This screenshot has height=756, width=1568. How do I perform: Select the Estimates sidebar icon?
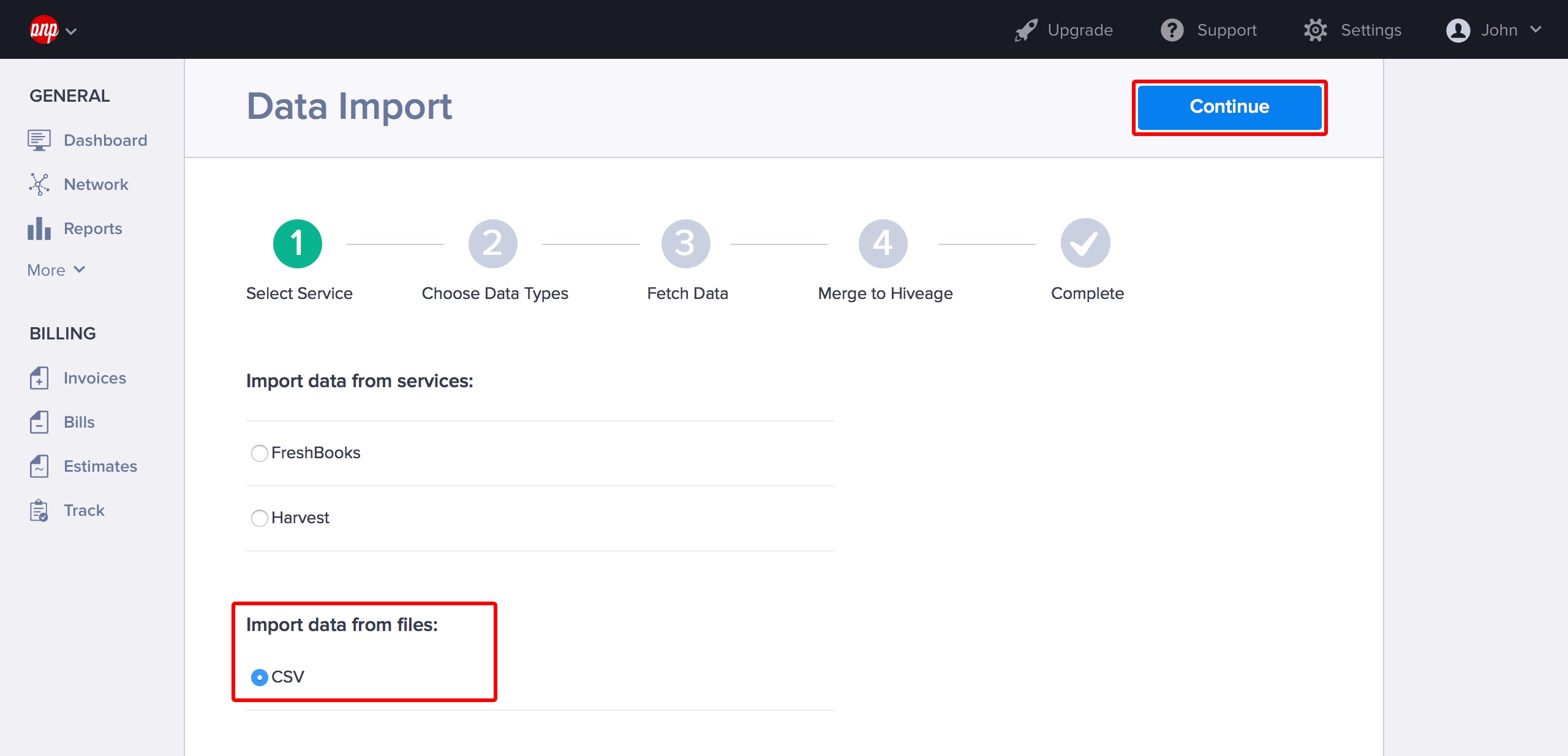pyautogui.click(x=39, y=466)
